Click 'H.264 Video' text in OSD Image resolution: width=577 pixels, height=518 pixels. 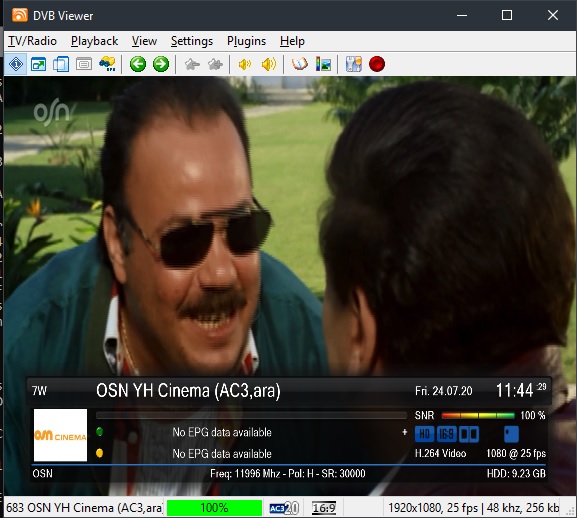[x=440, y=453]
